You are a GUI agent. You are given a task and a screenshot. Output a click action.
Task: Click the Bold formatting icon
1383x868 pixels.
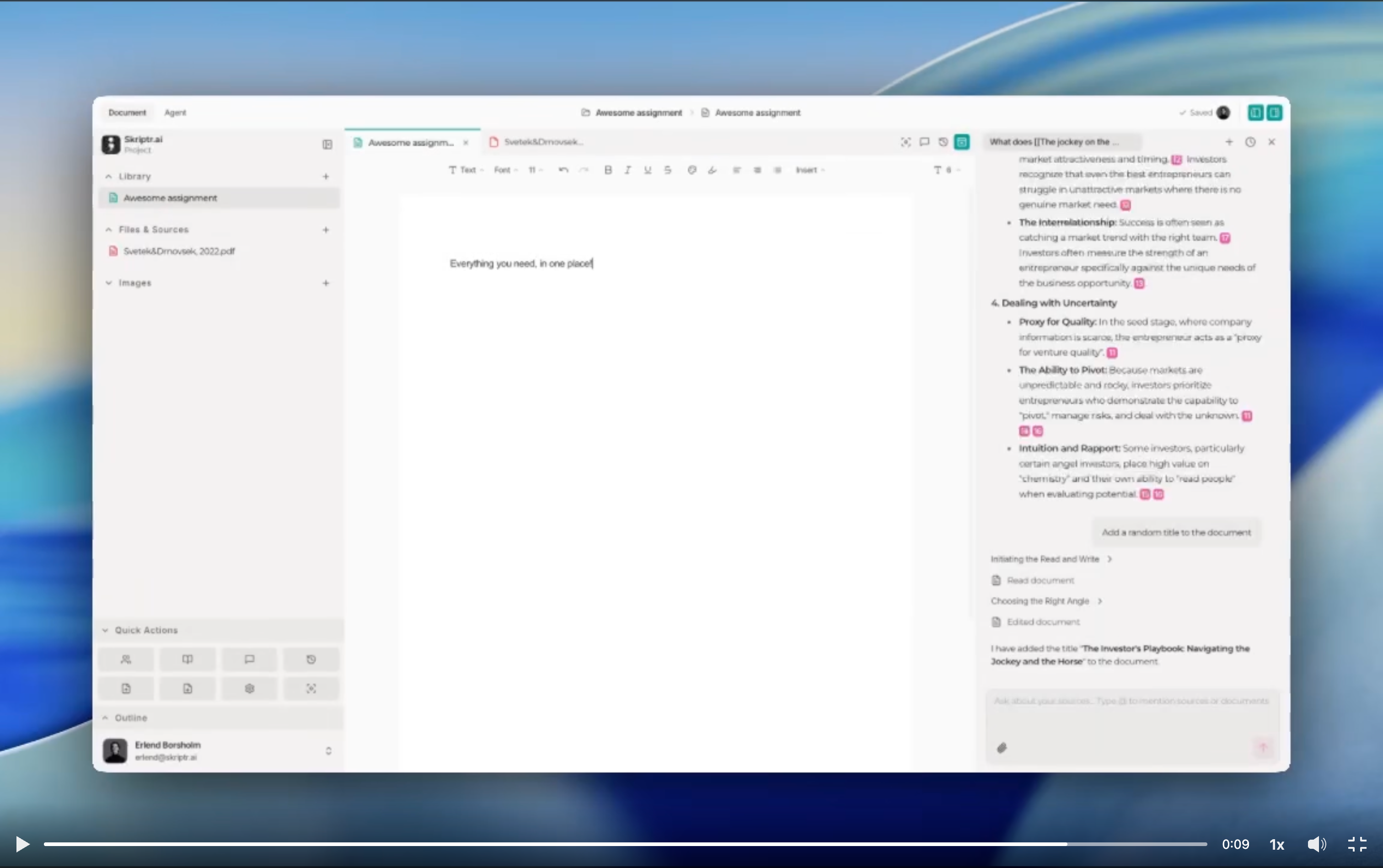608,170
